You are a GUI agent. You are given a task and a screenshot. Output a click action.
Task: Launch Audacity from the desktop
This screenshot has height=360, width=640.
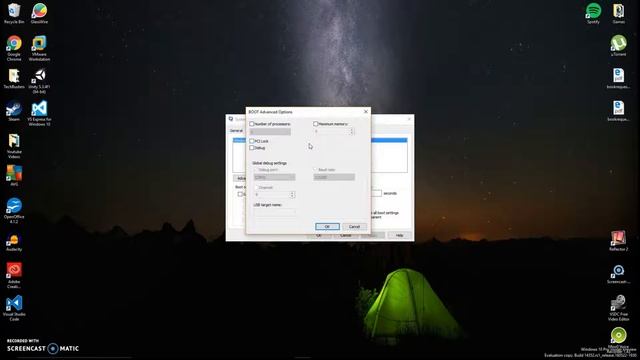(x=14, y=242)
